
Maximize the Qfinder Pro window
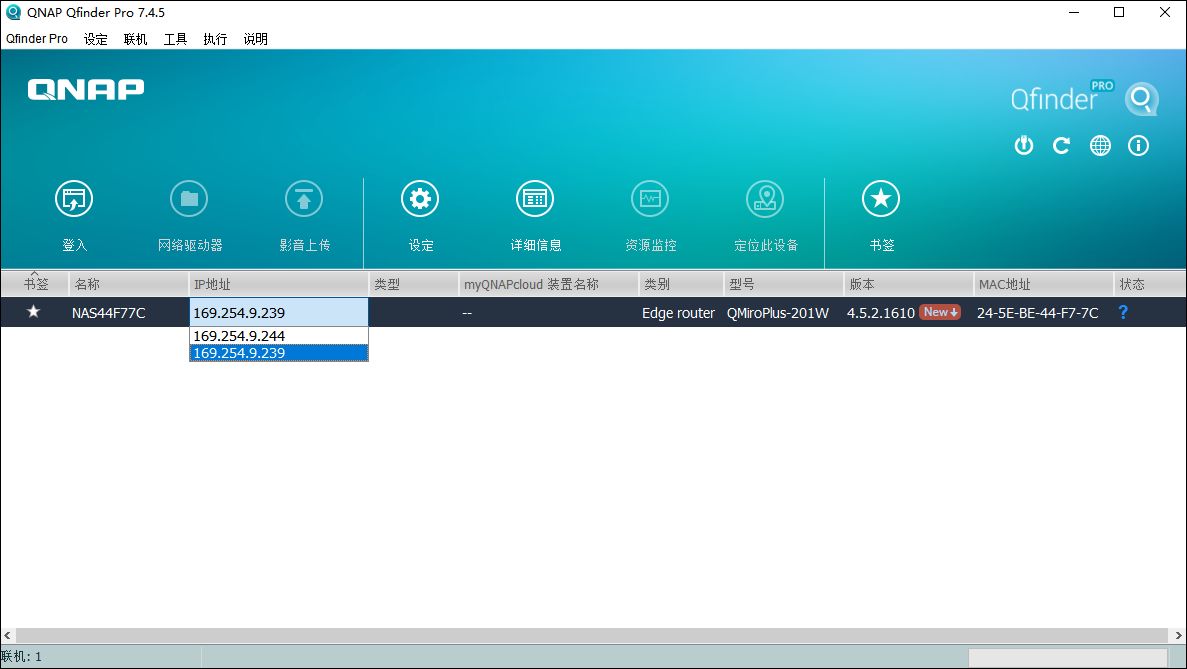pos(1119,12)
